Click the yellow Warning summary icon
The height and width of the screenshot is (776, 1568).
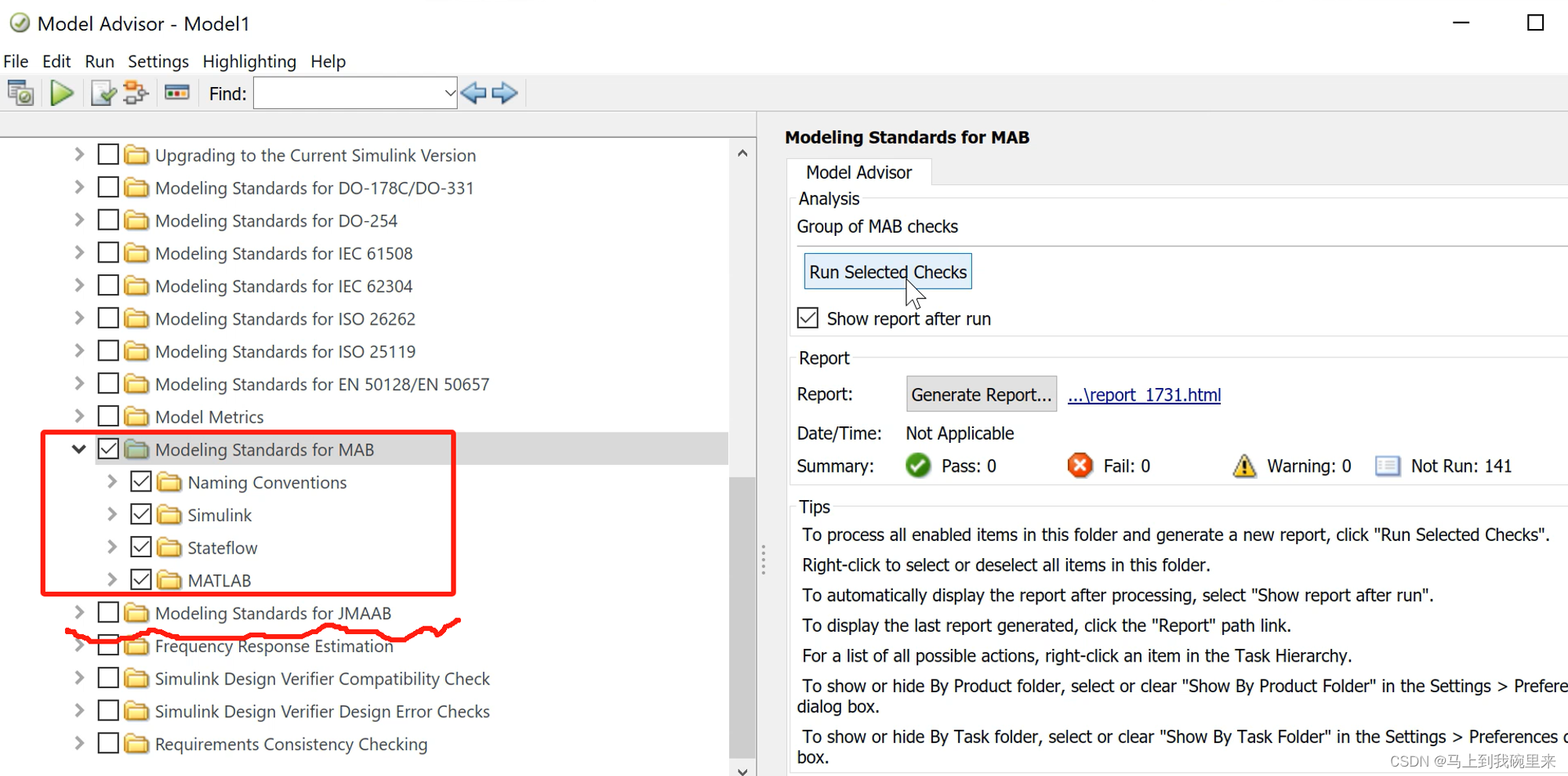1244,466
